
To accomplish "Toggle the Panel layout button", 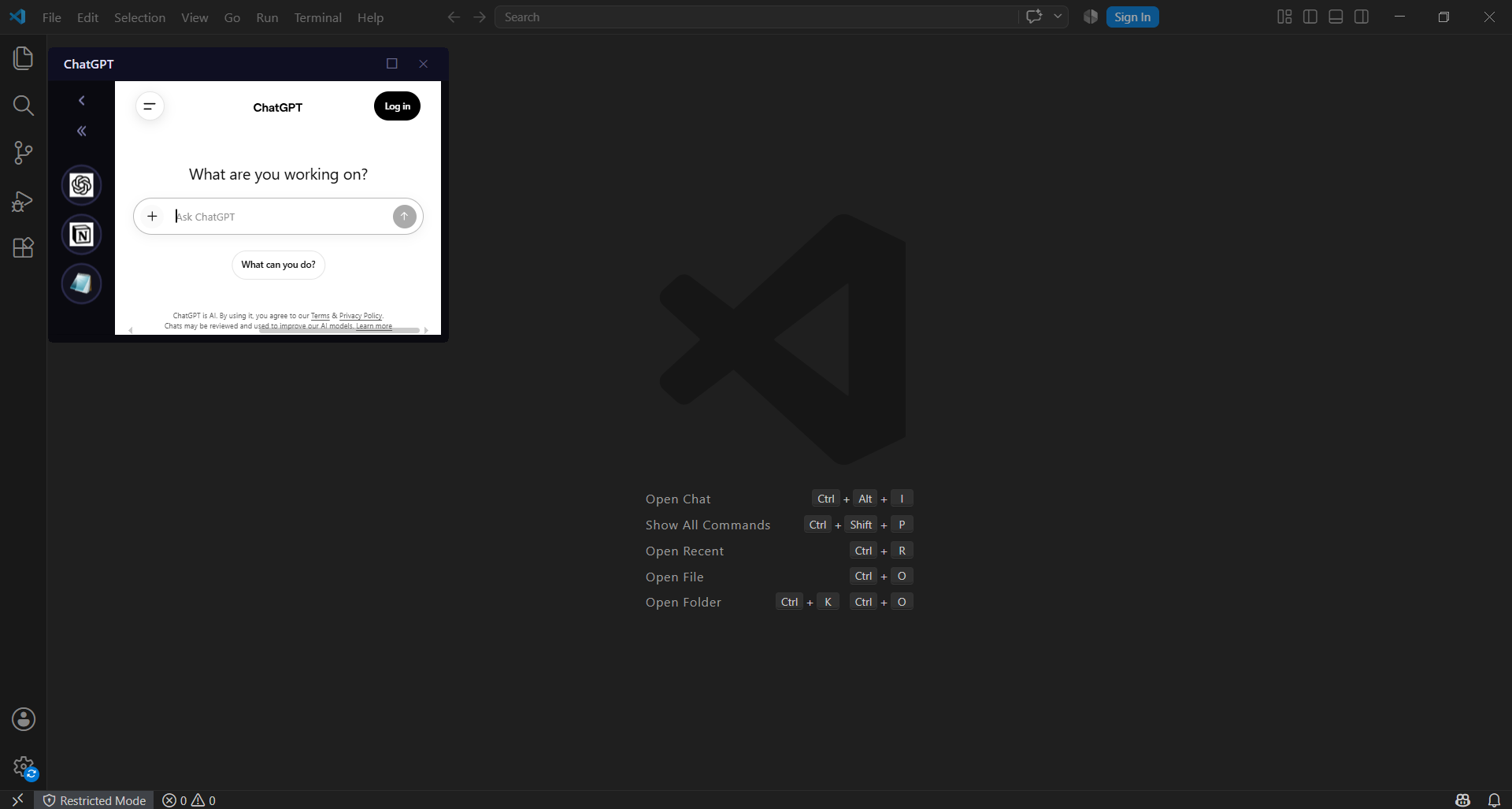I will 1336,17.
